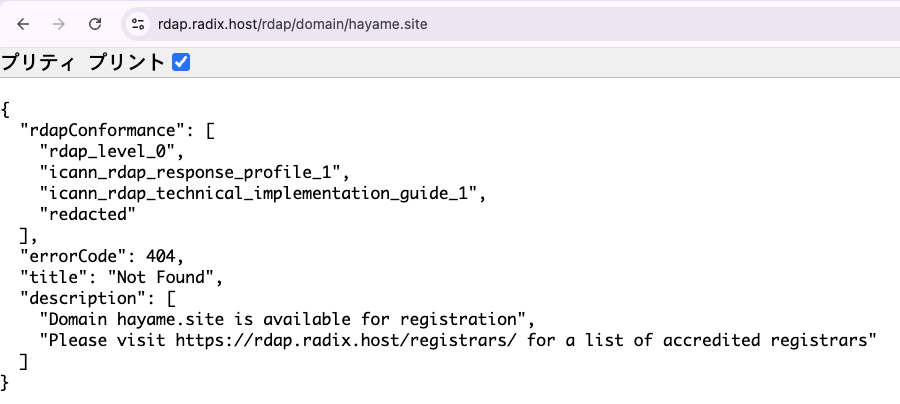The height and width of the screenshot is (404, 900).
Task: Click the "errorCode" key name
Action: pyautogui.click(x=72, y=256)
